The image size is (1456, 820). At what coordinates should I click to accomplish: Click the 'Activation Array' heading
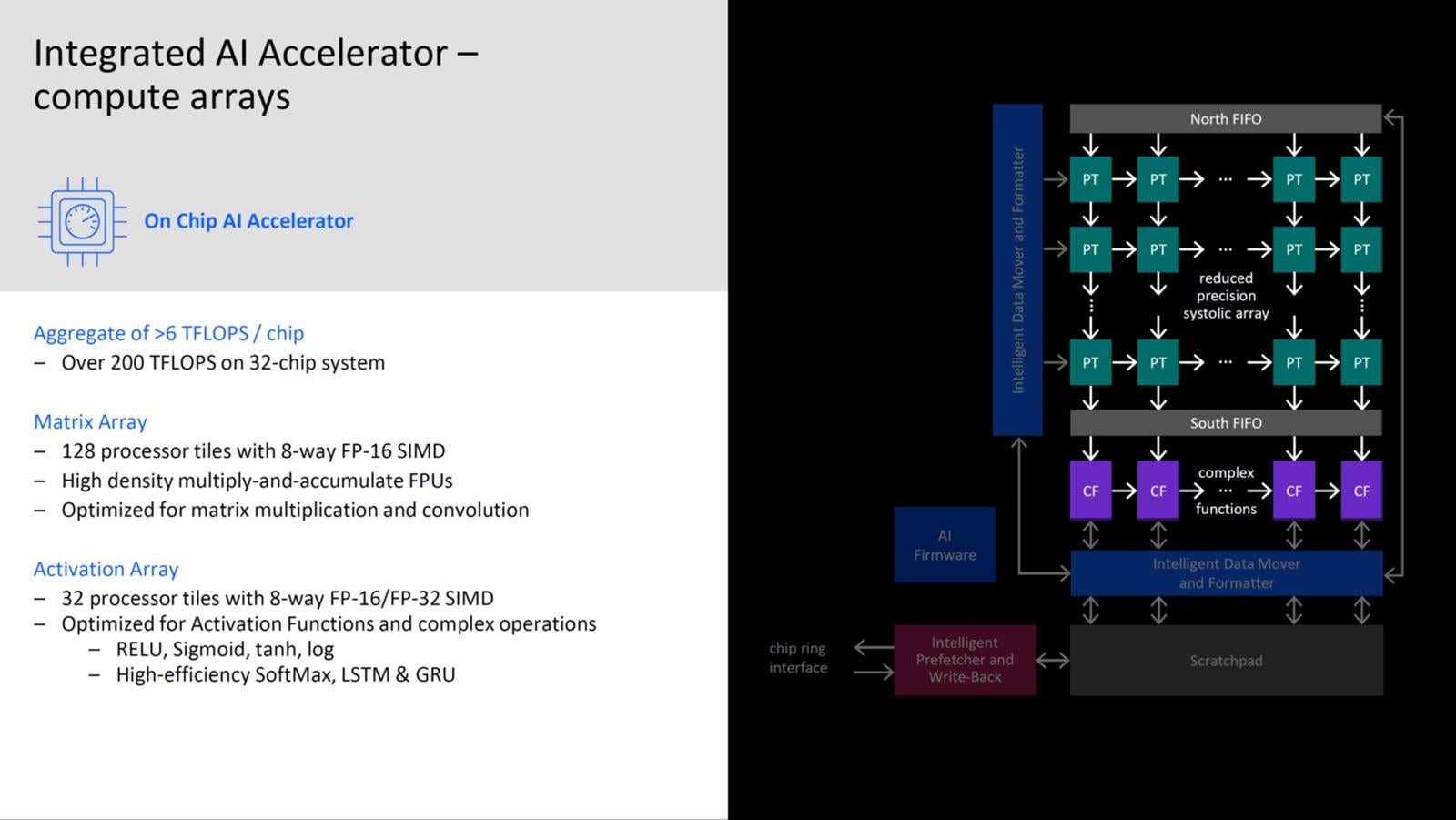tap(106, 569)
